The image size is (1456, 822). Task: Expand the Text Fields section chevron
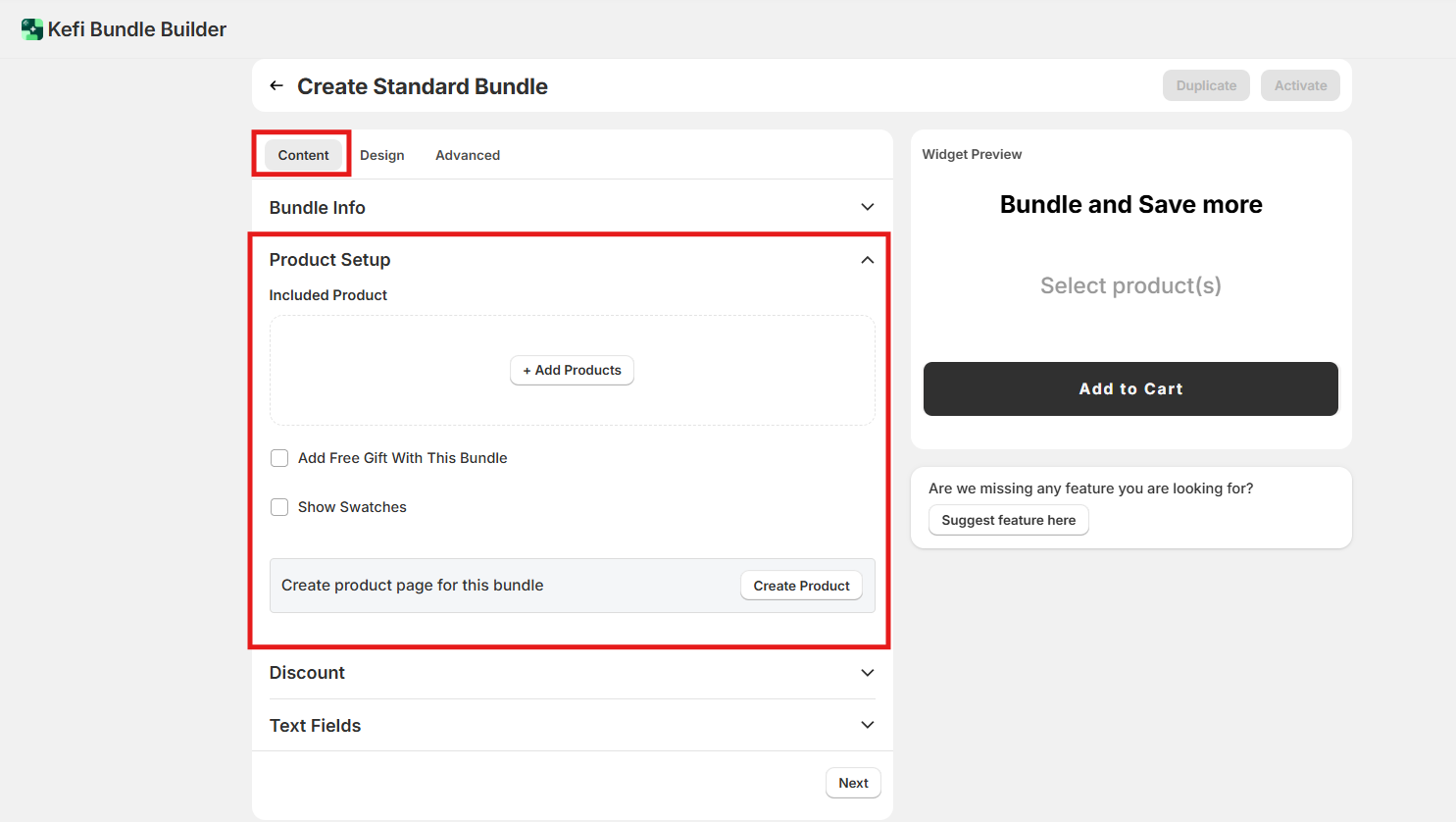[867, 725]
